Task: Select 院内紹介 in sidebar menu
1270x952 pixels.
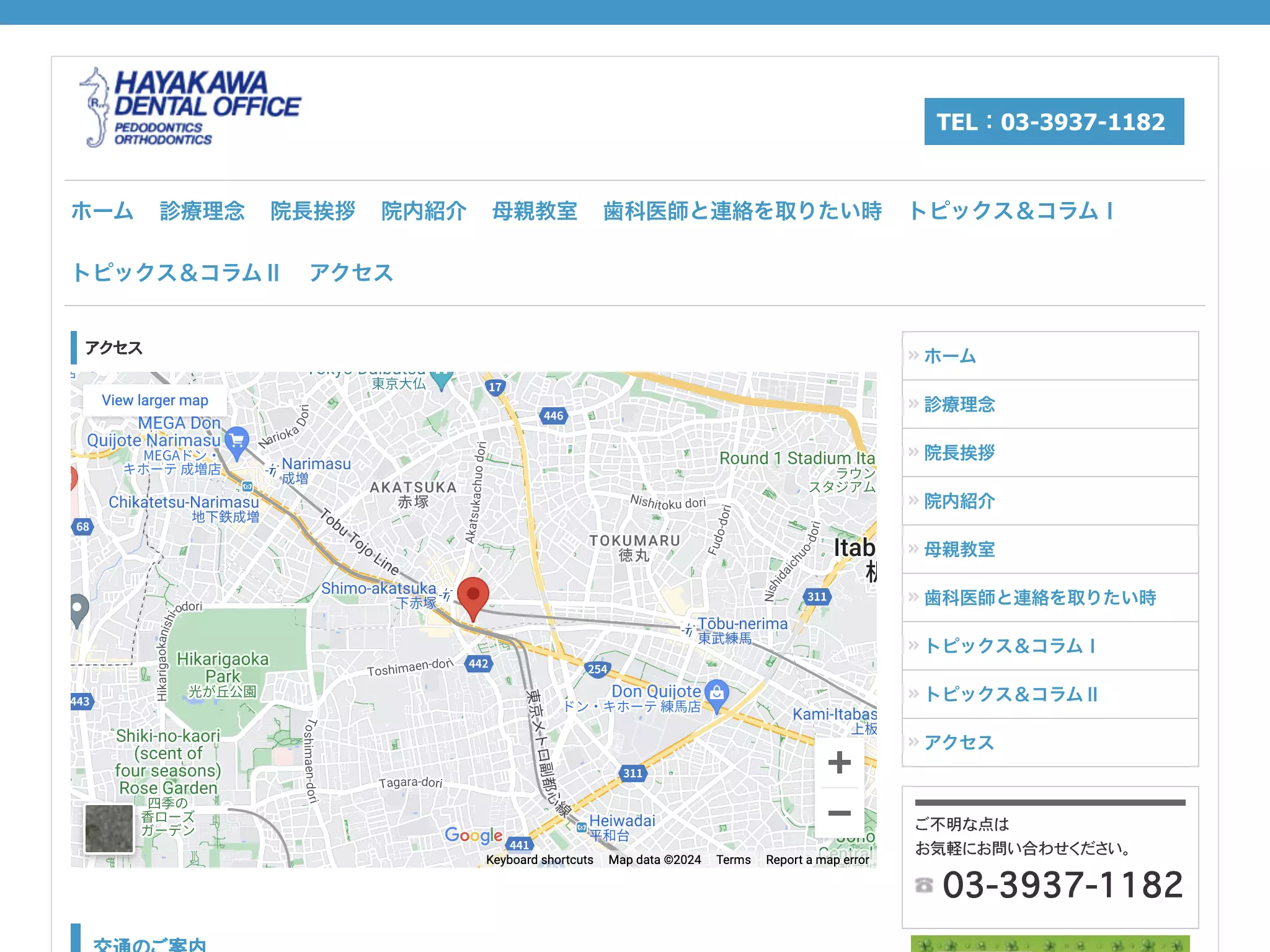Action: coord(1050,501)
